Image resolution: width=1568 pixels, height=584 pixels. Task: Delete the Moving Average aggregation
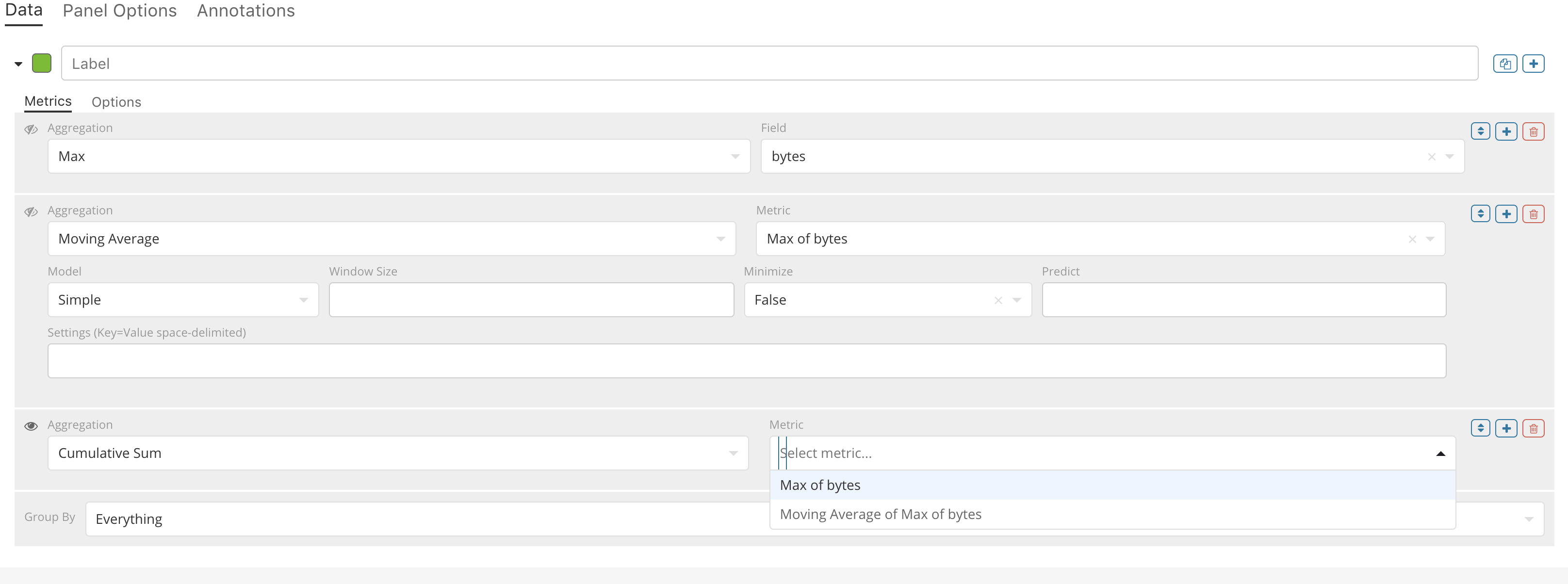1534,213
